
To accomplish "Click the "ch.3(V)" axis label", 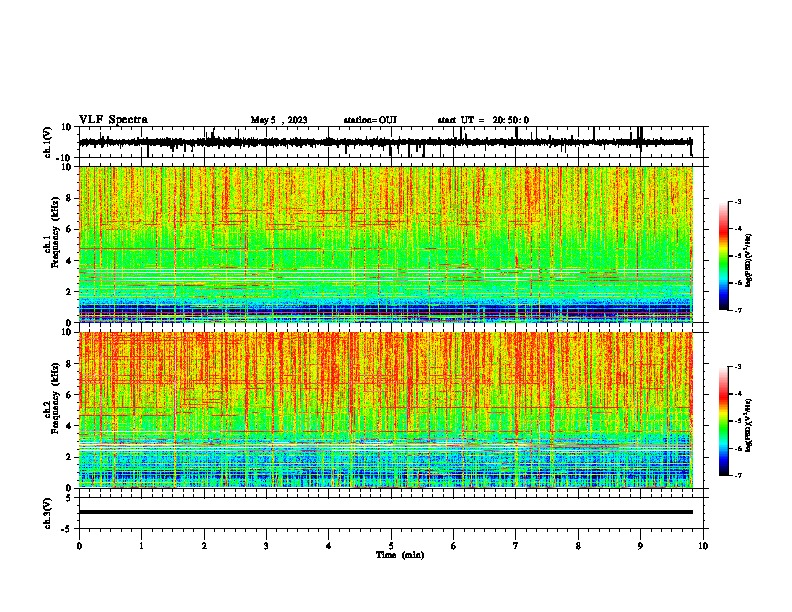I will point(48,513).
